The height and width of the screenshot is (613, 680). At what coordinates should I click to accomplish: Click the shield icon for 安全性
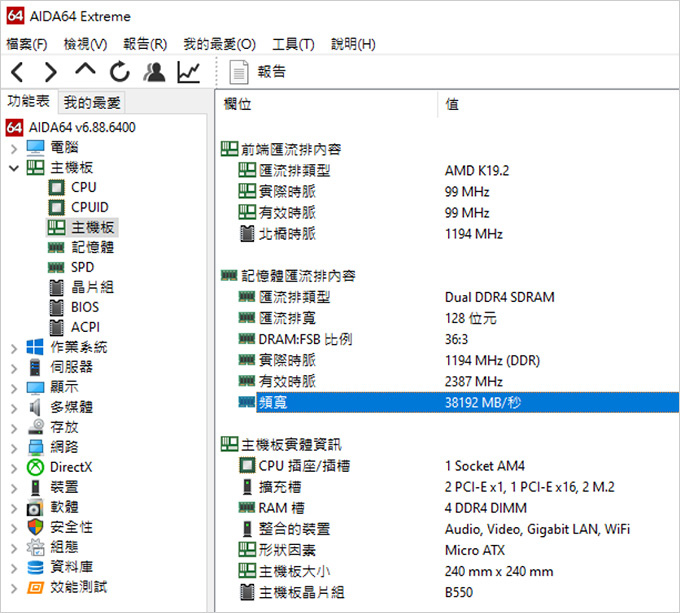(x=35, y=527)
